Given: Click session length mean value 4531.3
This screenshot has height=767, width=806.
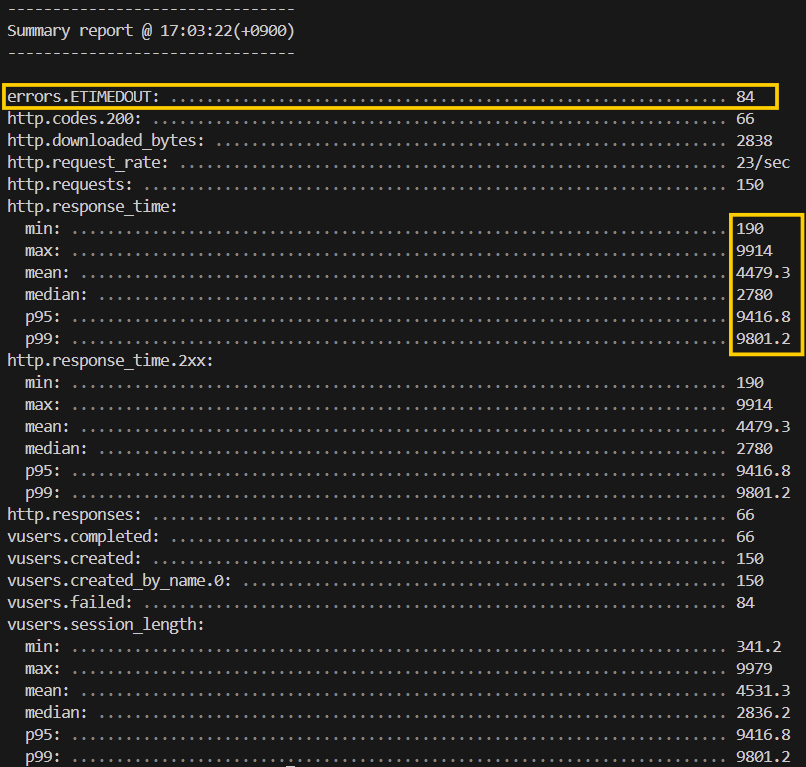Looking at the screenshot, I should pos(763,691).
